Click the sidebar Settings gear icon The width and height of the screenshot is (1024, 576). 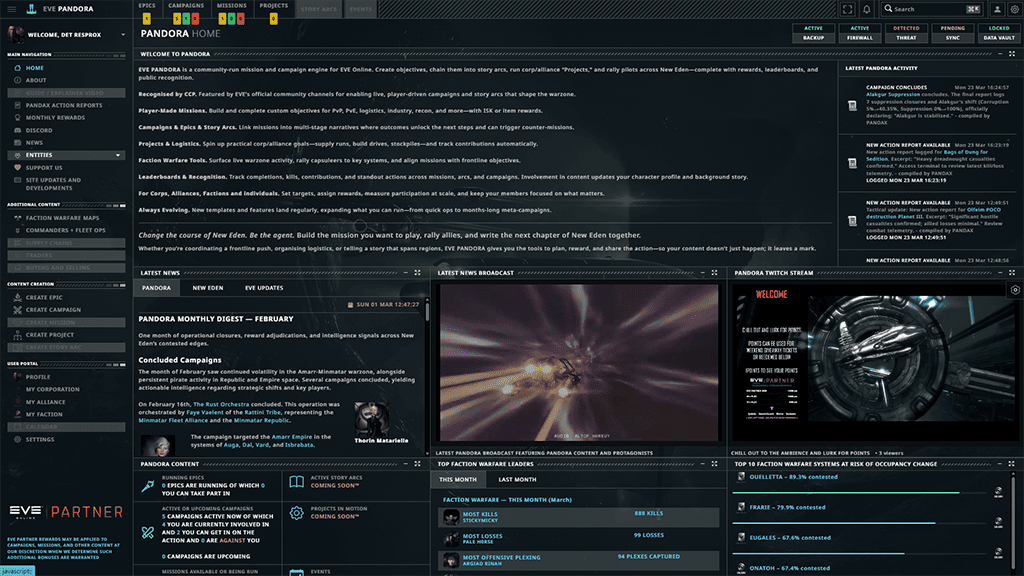[18, 440]
